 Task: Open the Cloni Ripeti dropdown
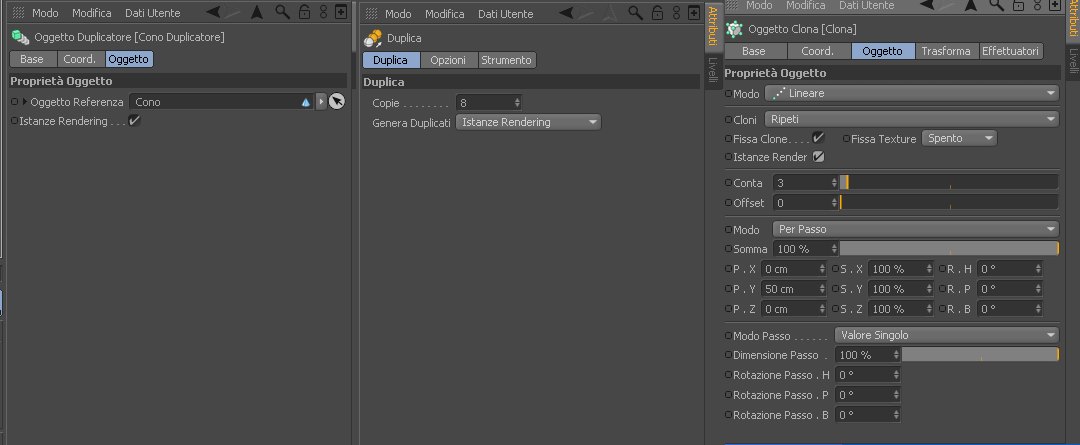pyautogui.click(x=911, y=119)
